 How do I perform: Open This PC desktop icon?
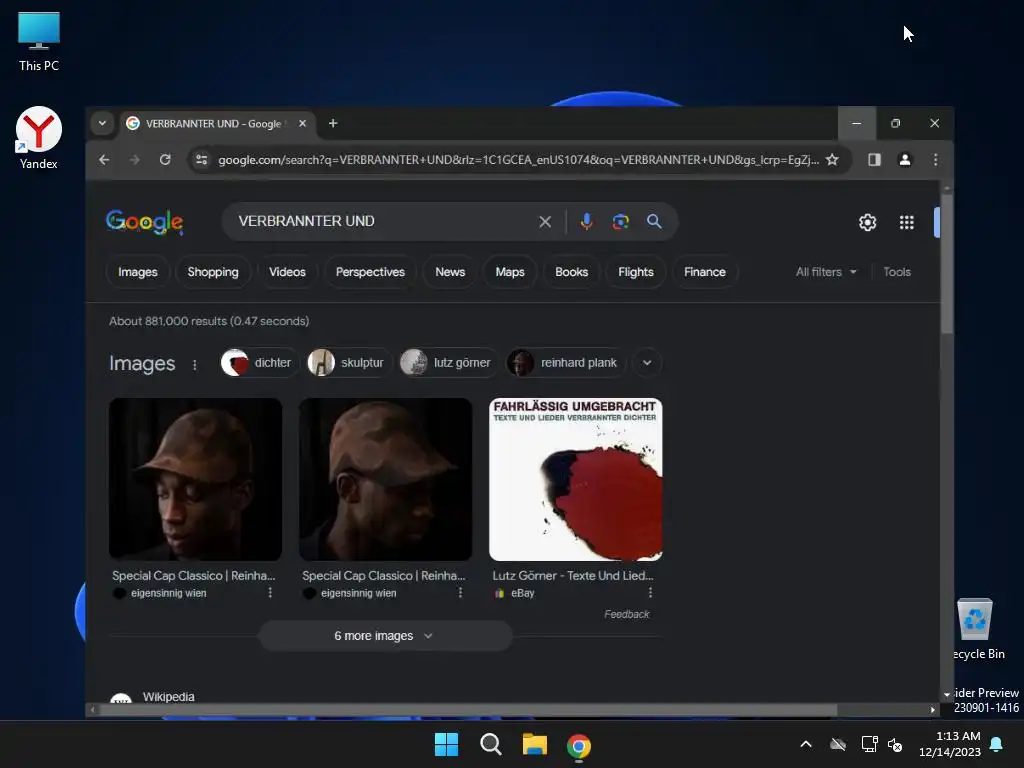(39, 42)
